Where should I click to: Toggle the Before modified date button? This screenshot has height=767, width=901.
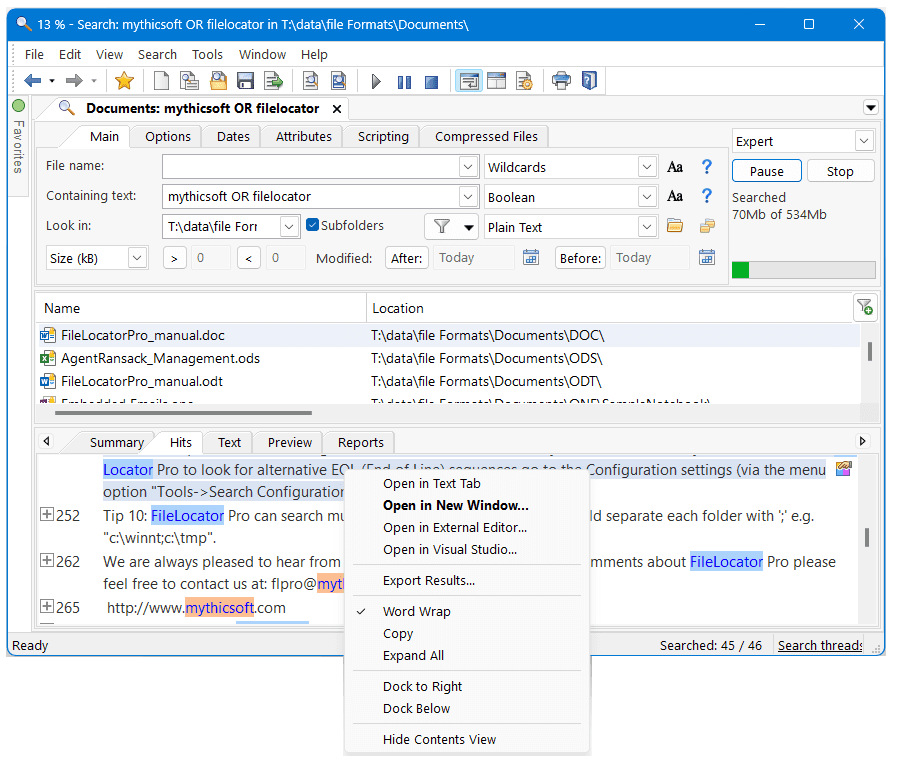[x=580, y=259]
